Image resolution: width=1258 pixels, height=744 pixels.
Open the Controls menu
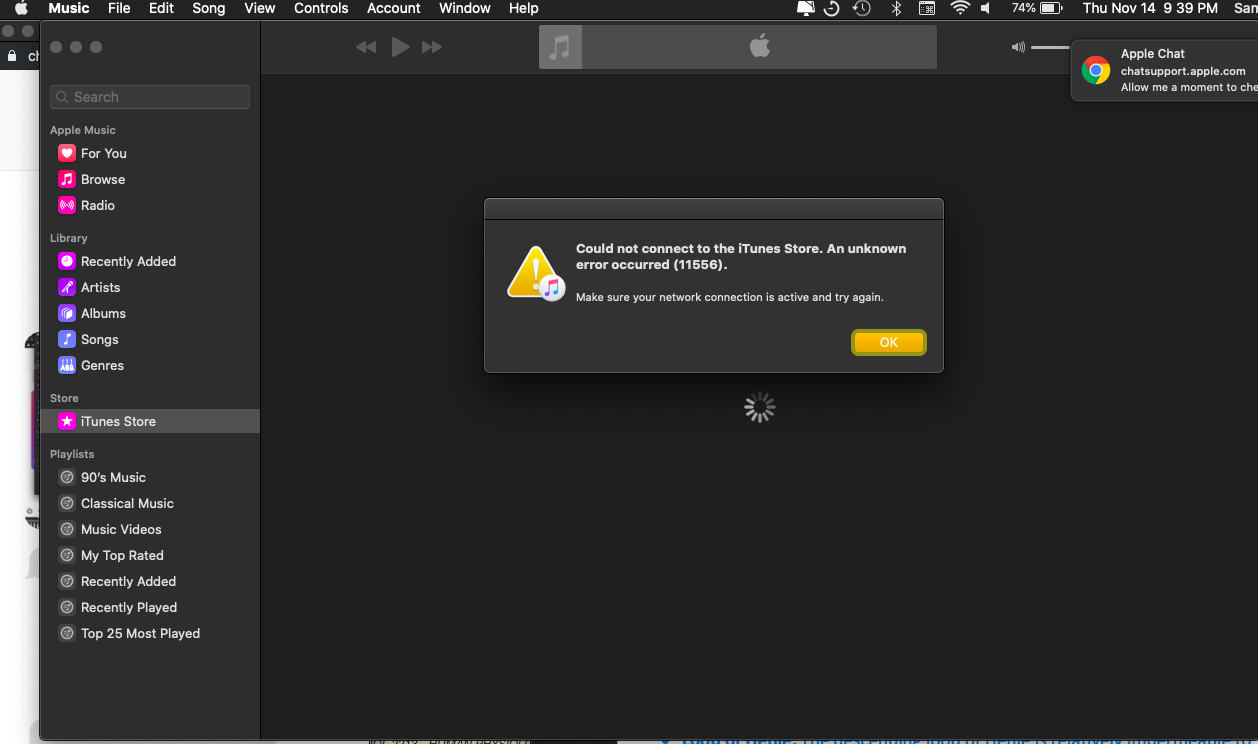(x=321, y=8)
